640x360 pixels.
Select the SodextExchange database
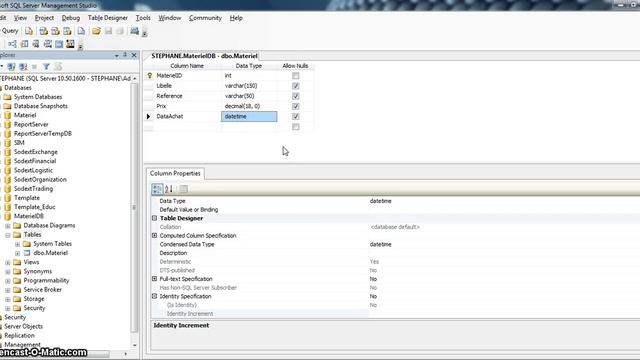pyautogui.click(x=36, y=152)
